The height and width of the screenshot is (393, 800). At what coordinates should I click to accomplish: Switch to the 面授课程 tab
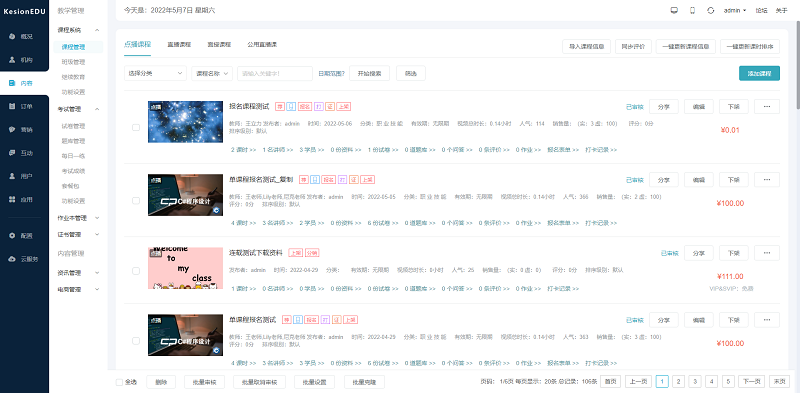219,44
